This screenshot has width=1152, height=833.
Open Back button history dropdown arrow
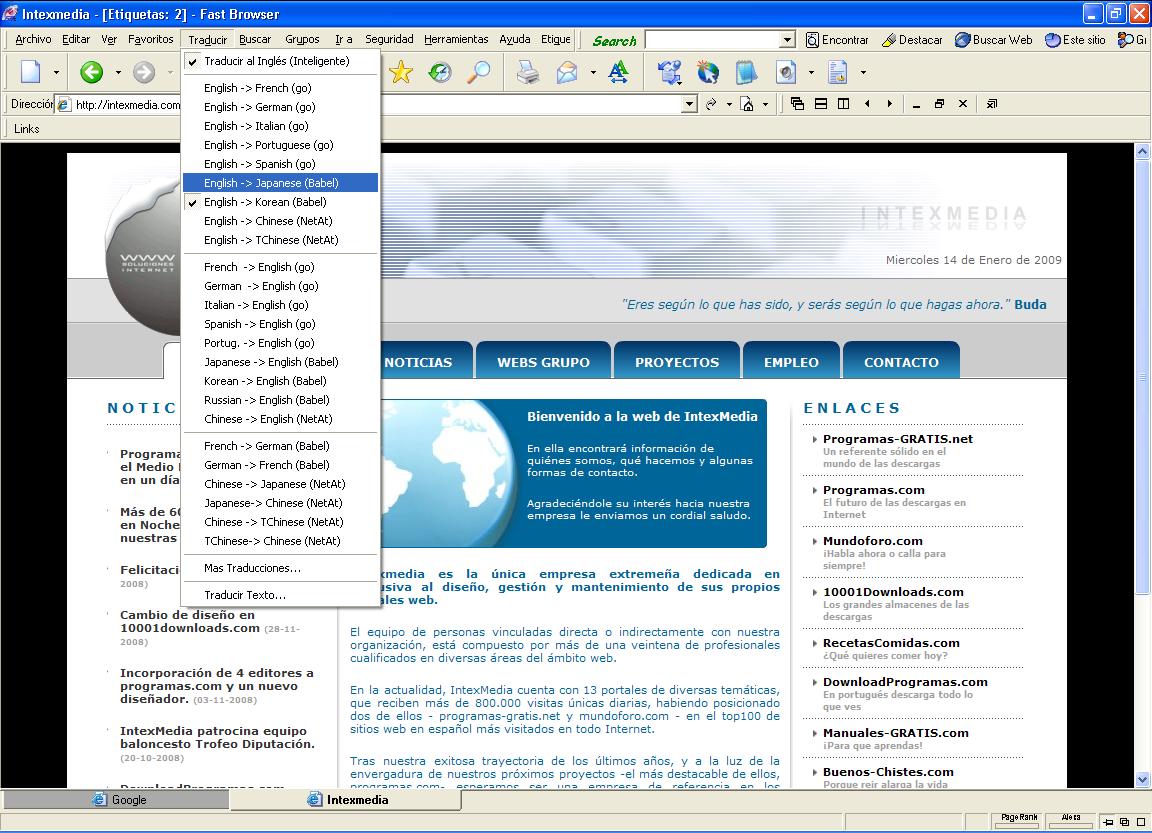[x=118, y=72]
